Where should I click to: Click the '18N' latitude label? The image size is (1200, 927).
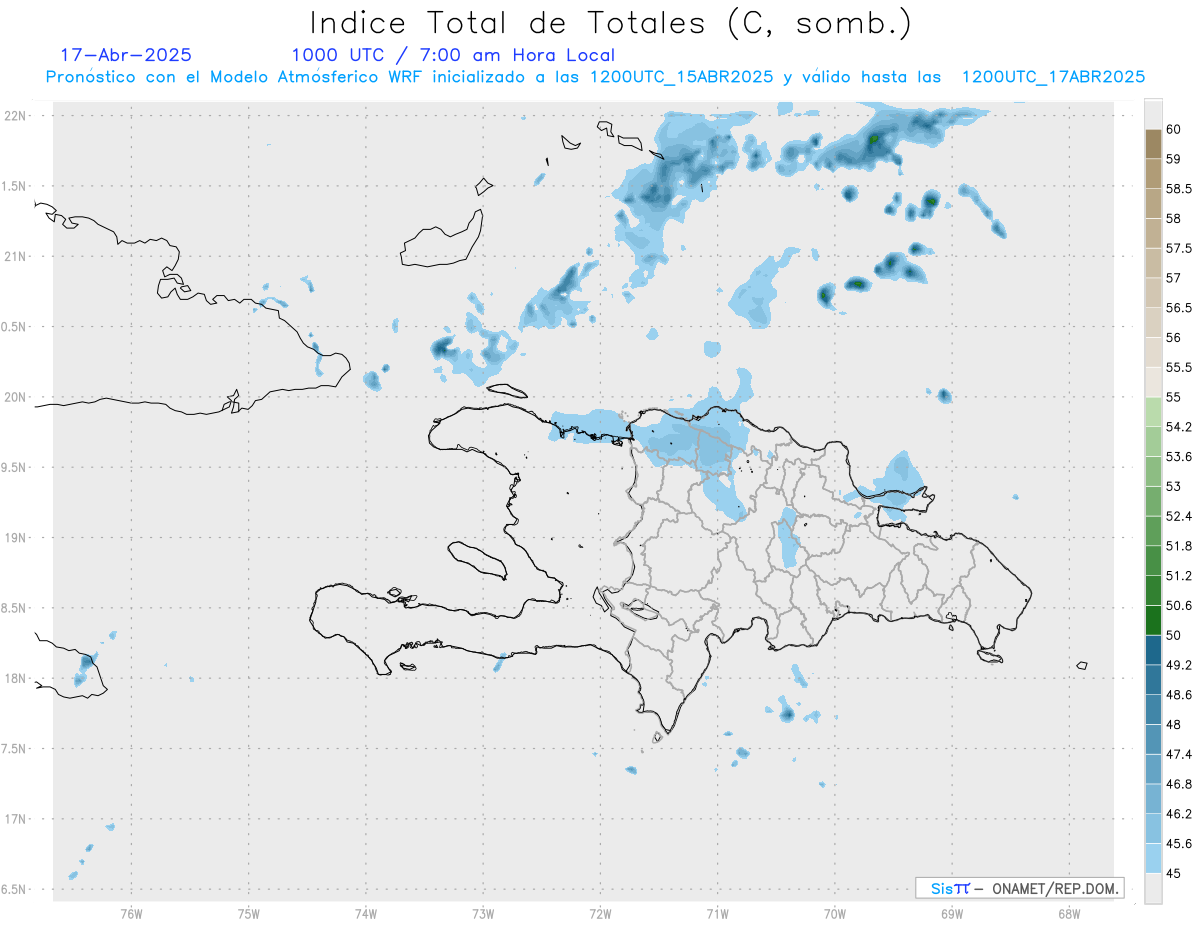point(16,678)
